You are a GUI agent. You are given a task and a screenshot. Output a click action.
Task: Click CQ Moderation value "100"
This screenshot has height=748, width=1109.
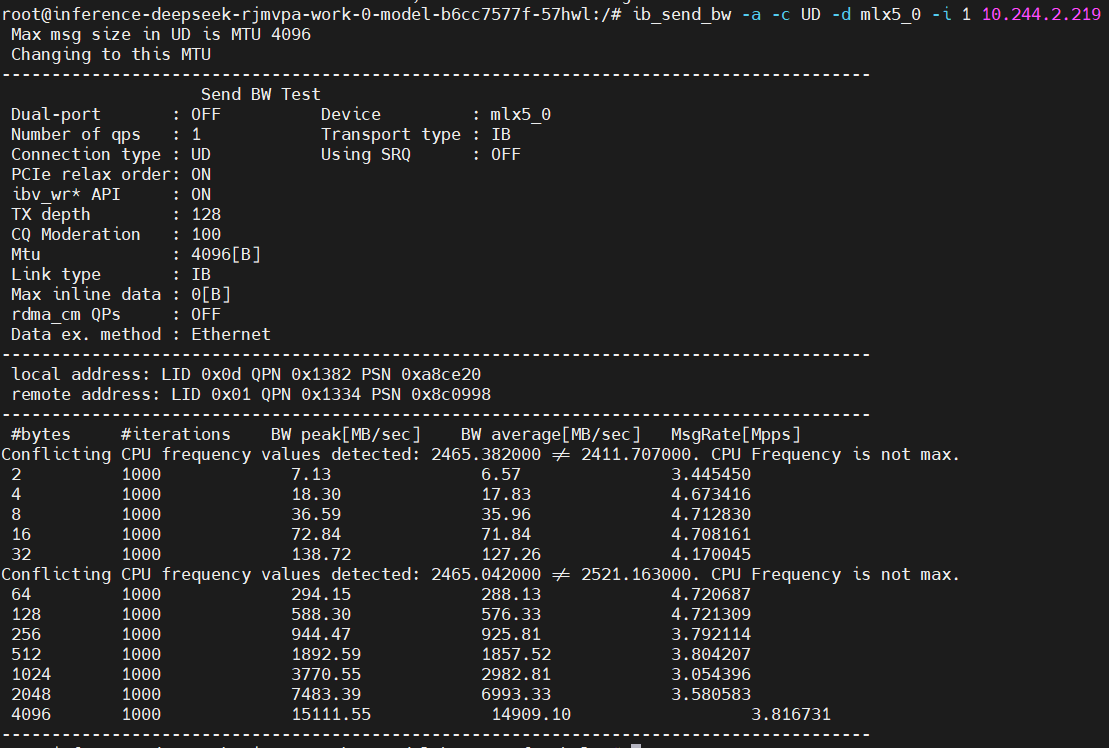click(206, 234)
